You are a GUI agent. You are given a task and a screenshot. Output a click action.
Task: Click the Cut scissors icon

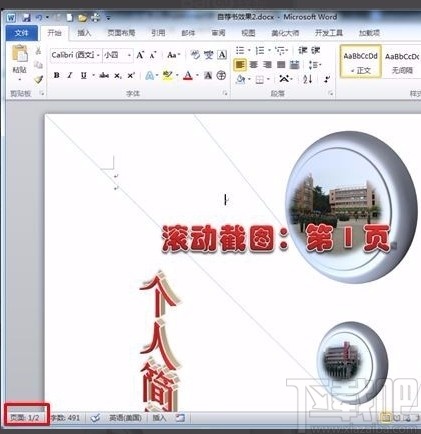tap(38, 51)
